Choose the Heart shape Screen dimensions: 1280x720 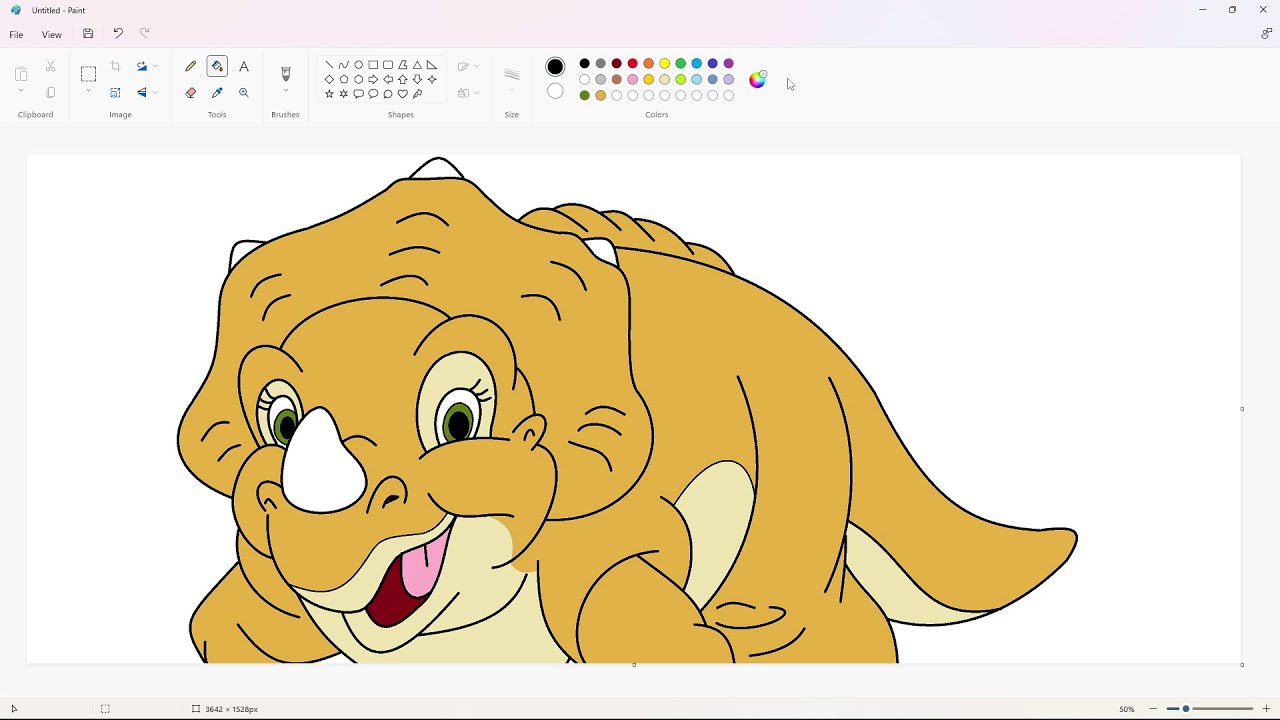(x=403, y=94)
